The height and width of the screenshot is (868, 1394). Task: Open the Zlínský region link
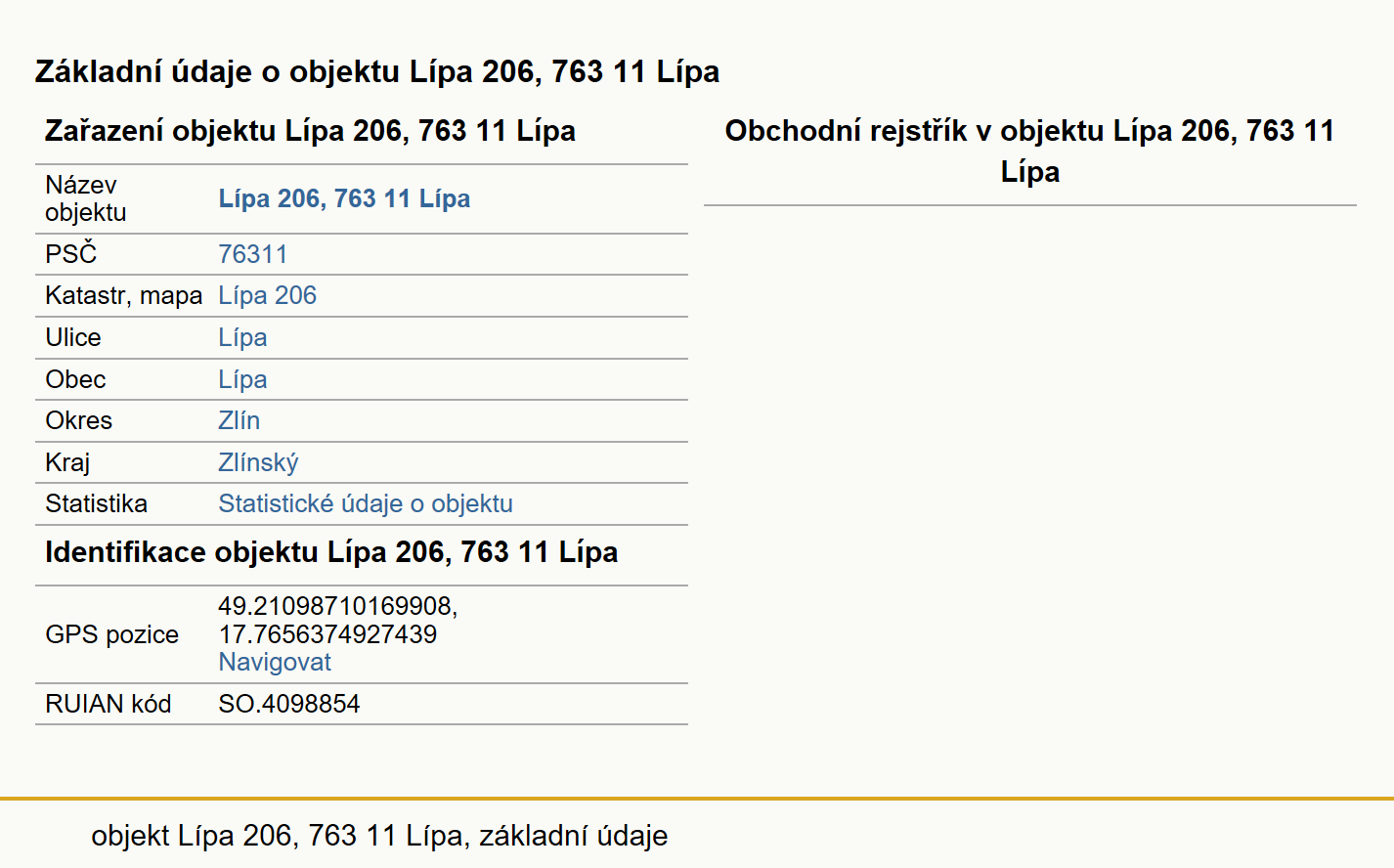(x=258, y=462)
